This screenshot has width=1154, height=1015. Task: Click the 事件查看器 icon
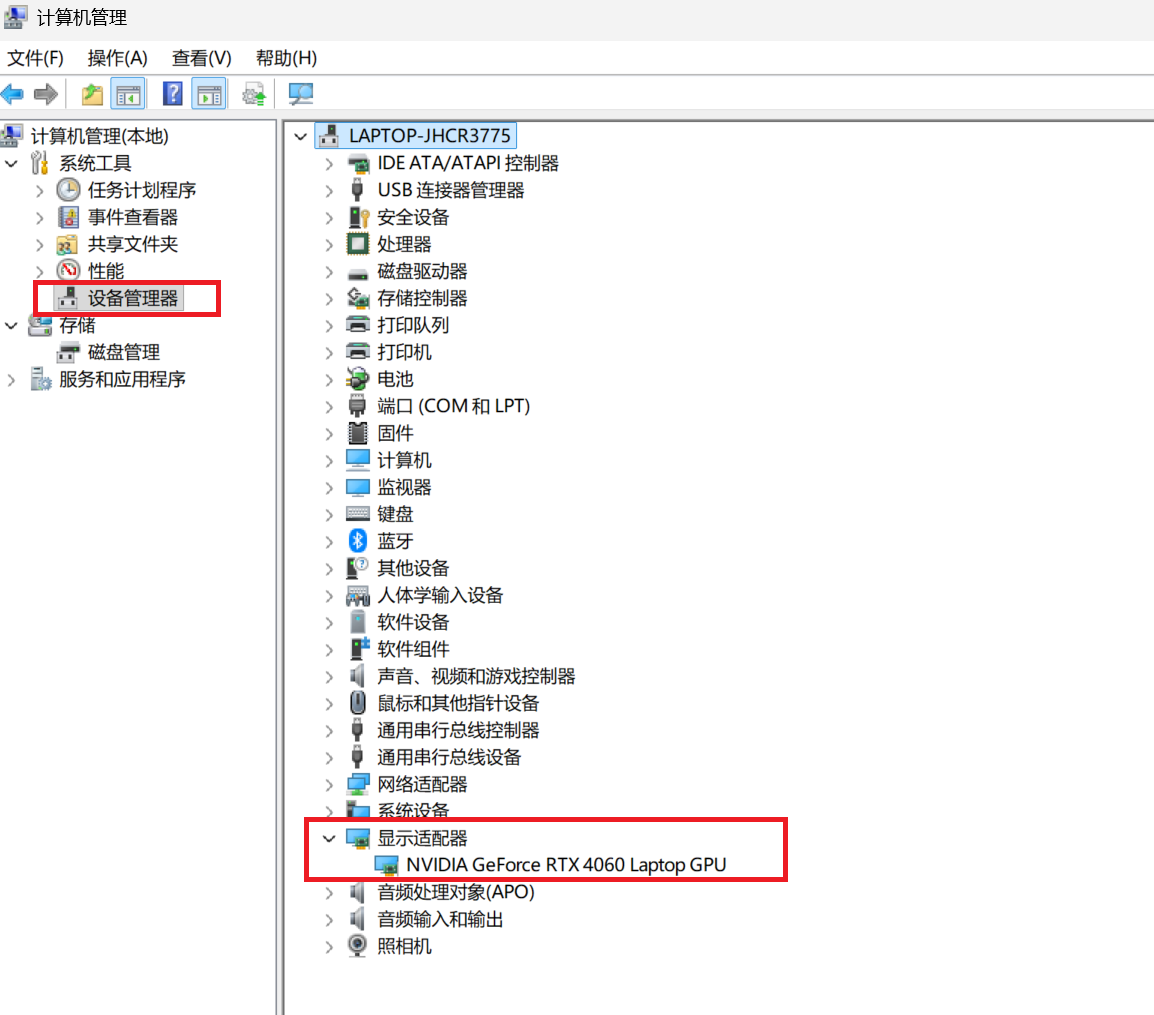(68, 217)
